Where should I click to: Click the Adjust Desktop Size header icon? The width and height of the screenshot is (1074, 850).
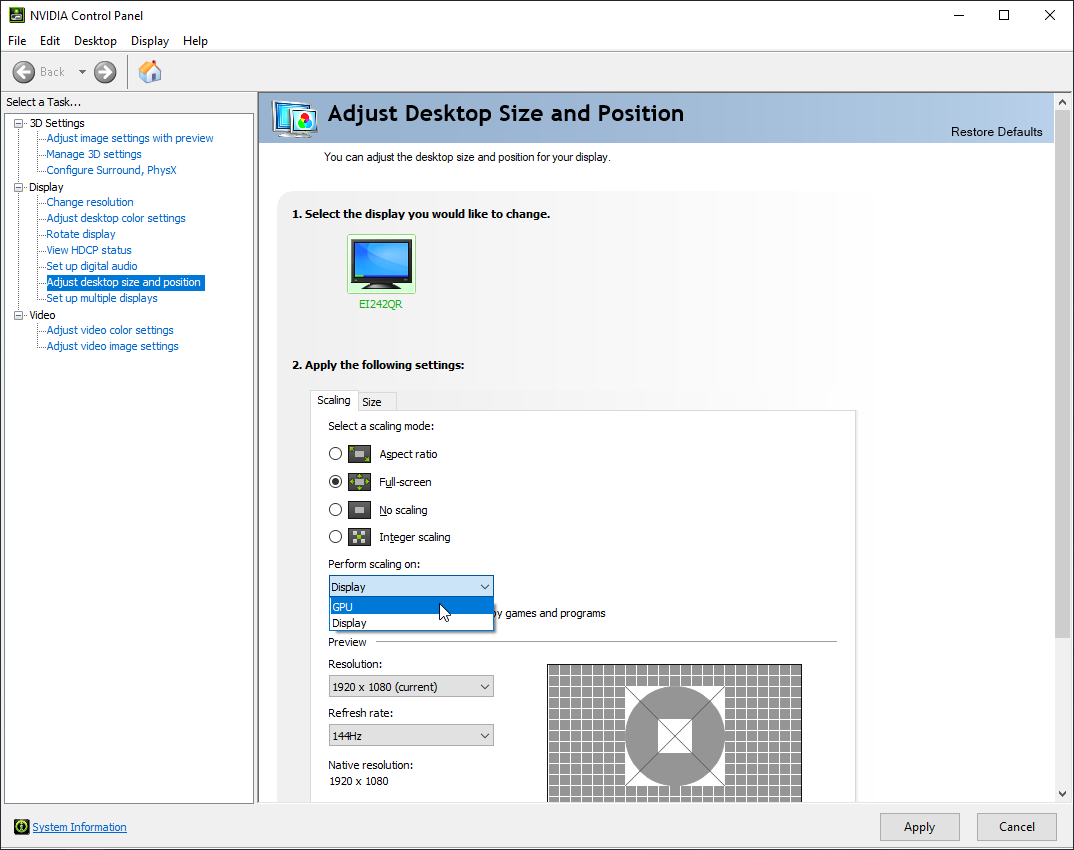point(295,118)
